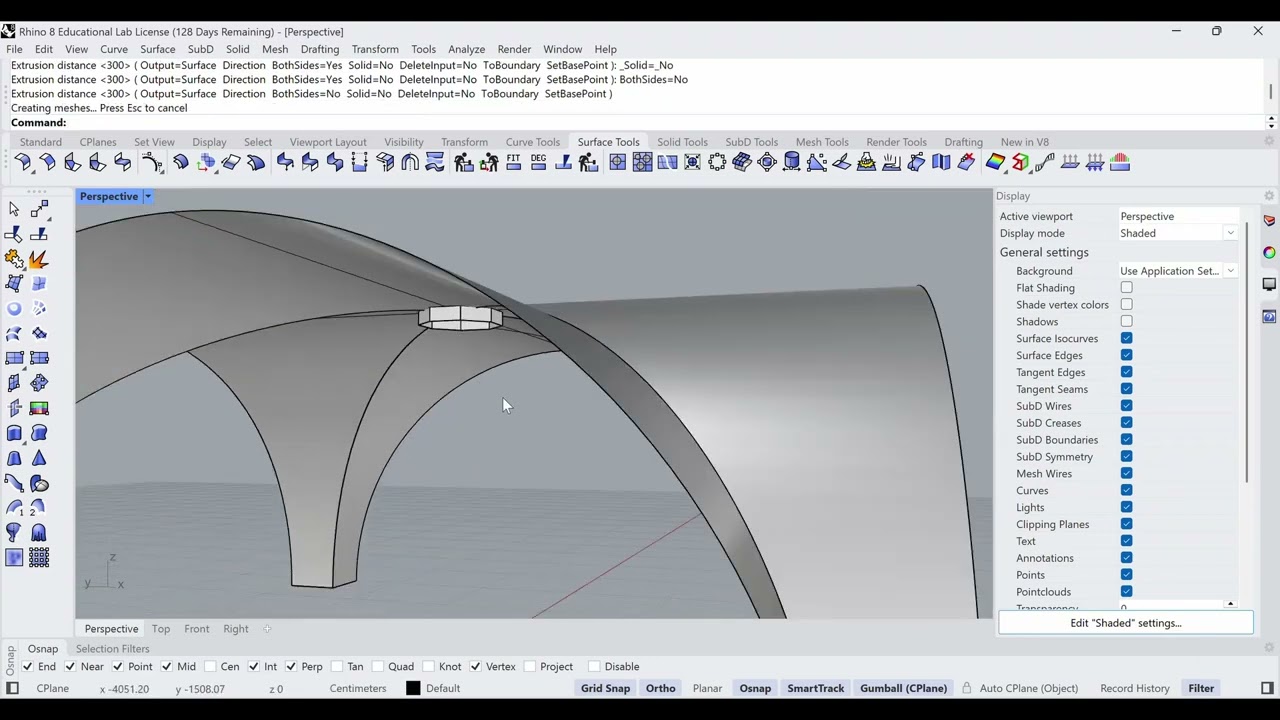Open the Perspective viewport title dropdown arrow
This screenshot has height=720, width=1280.
tap(147, 196)
